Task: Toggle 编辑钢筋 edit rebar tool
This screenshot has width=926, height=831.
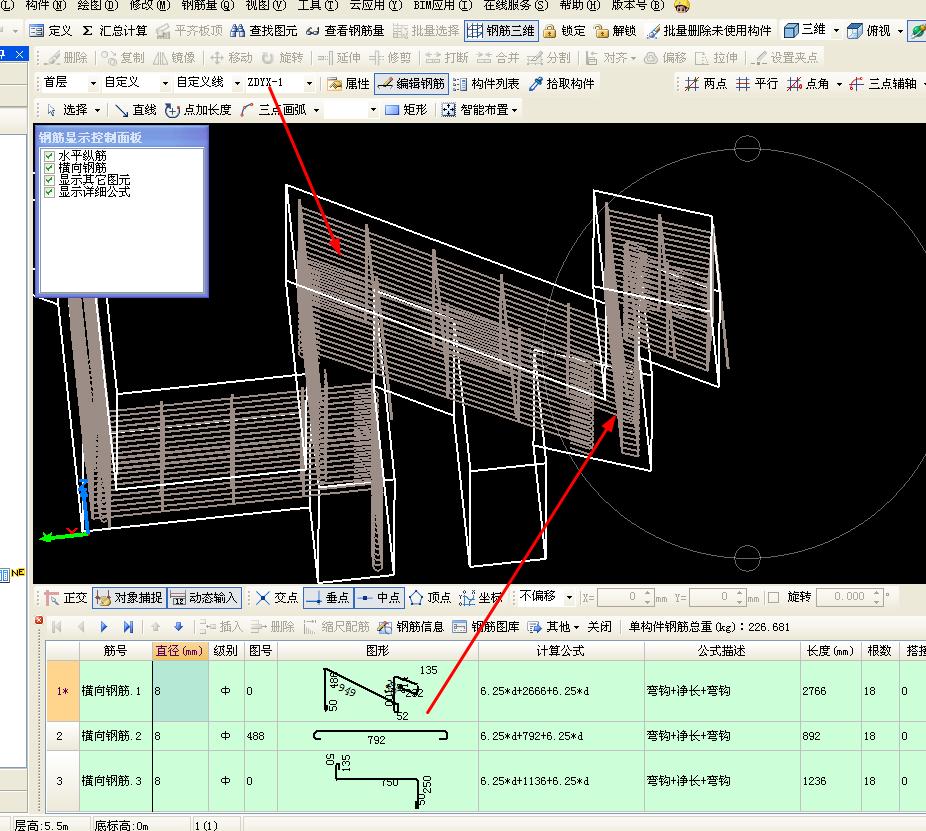Action: click(412, 84)
